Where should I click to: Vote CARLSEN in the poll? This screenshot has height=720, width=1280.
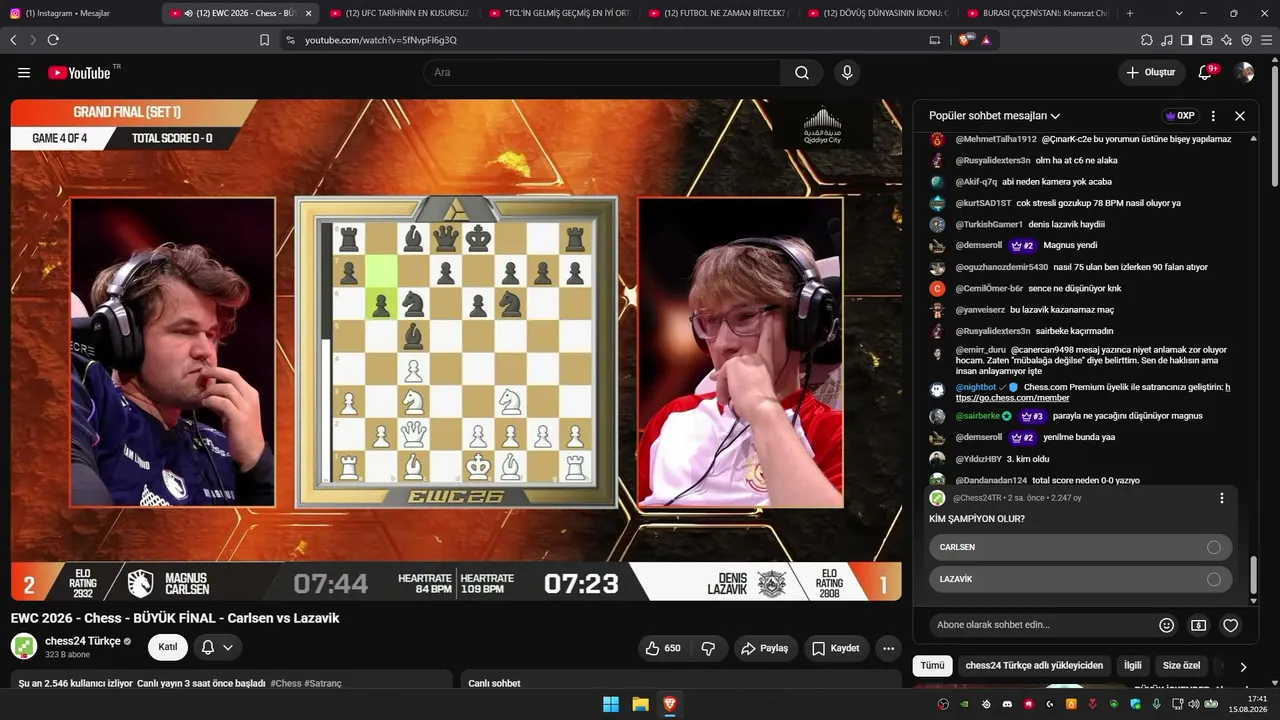(1080, 547)
